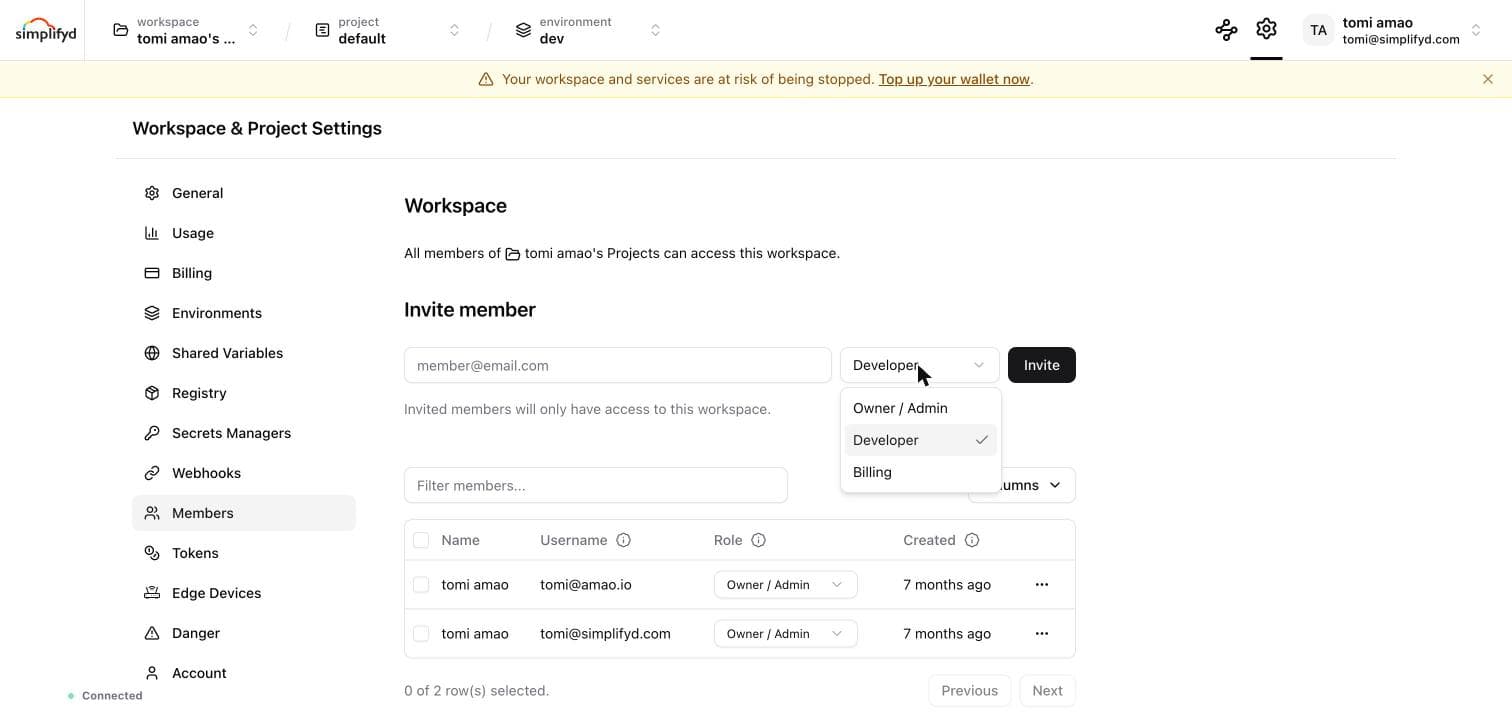Screen dimensions: 1512x724
Task: Toggle the select-all rows checkbox
Action: tap(421, 540)
